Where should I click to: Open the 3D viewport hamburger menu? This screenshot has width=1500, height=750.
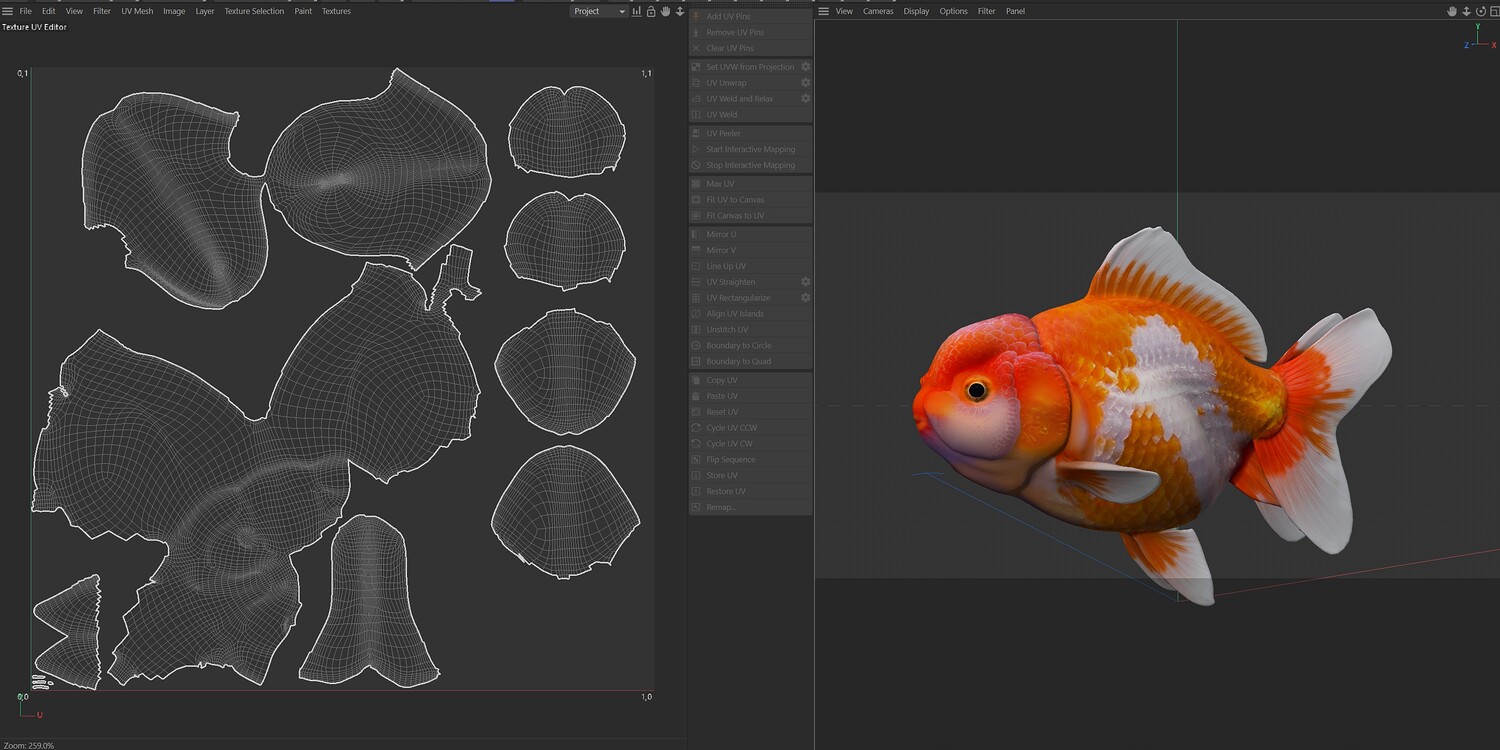click(824, 11)
